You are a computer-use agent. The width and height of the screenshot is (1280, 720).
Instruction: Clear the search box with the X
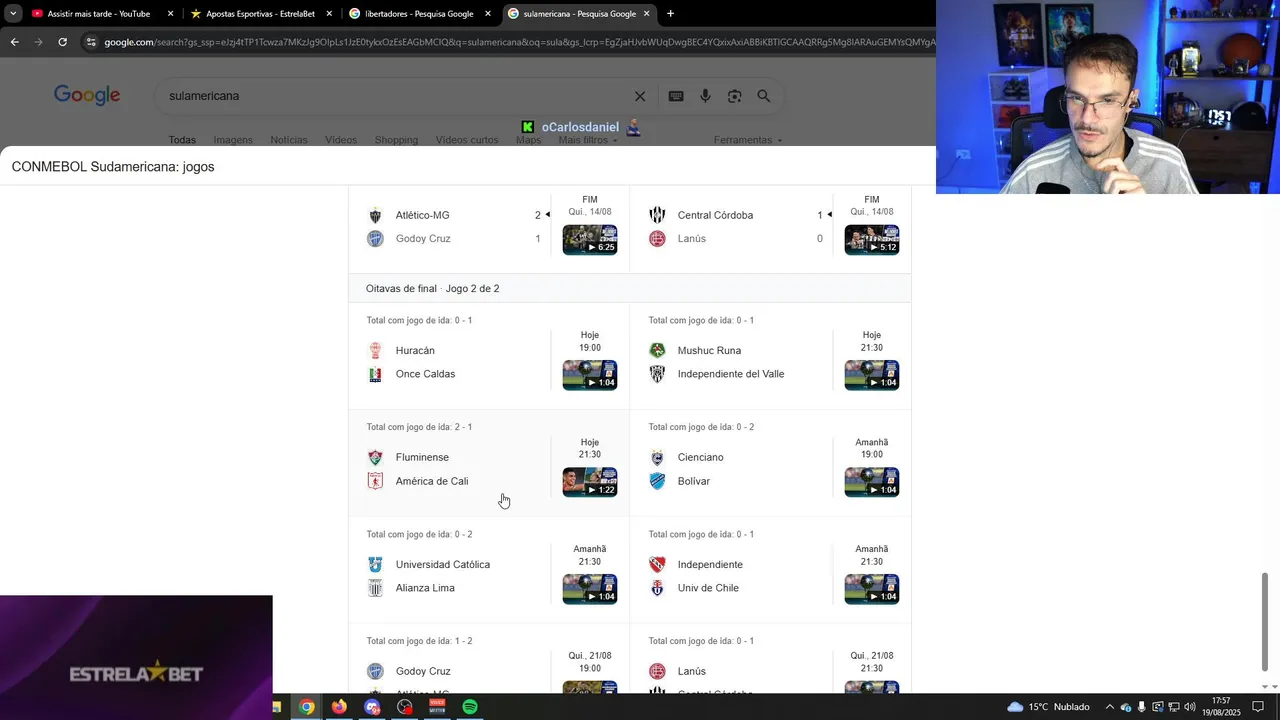click(x=640, y=96)
